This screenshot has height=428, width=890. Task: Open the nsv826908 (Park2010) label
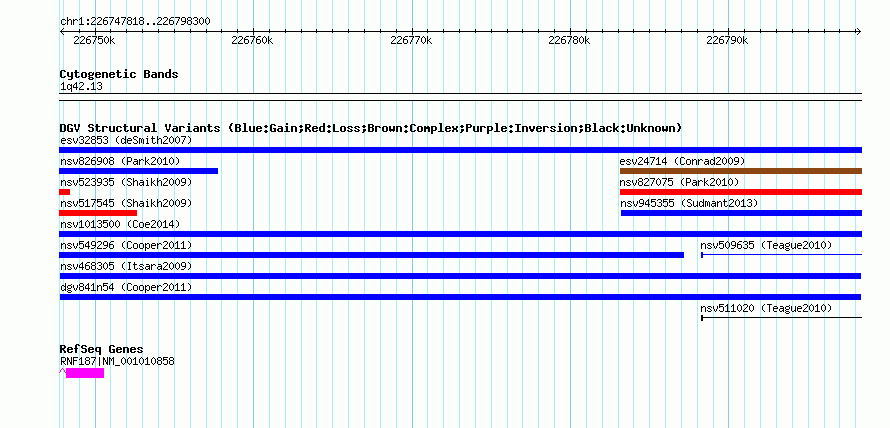pos(120,161)
